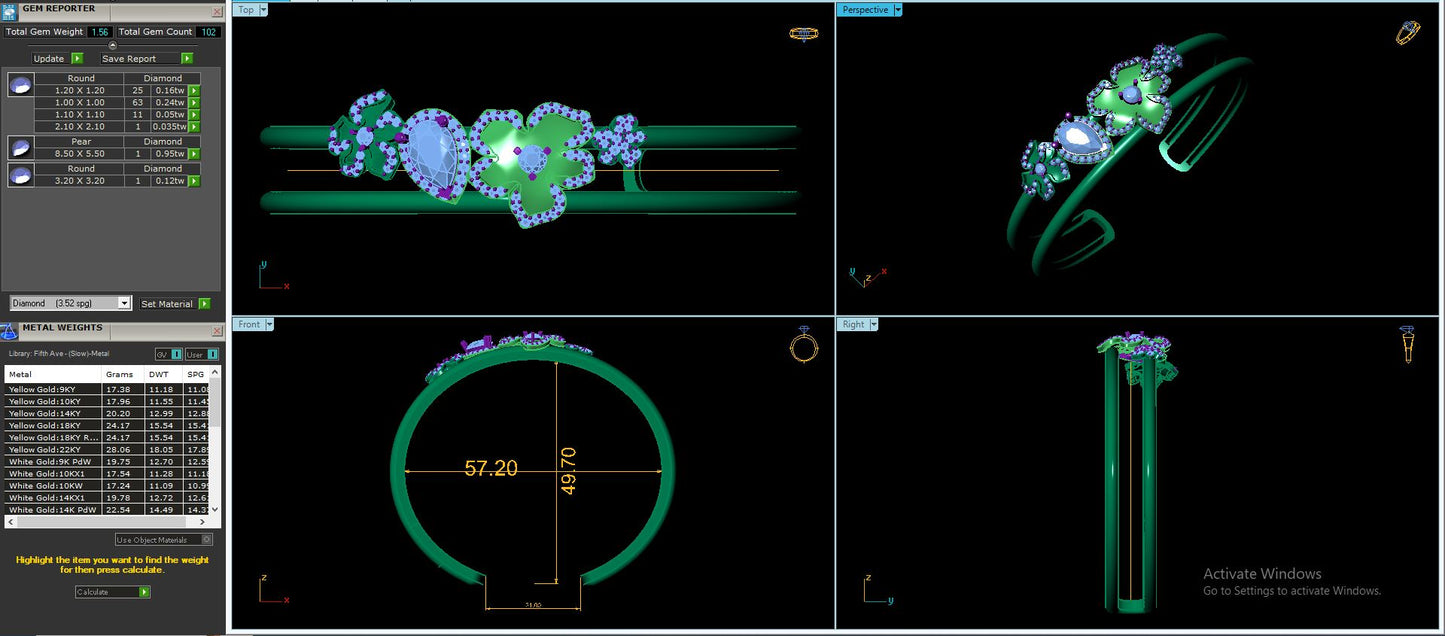The height and width of the screenshot is (636, 1445).
Task: Click green arrow next to Set Material
Action: click(204, 304)
